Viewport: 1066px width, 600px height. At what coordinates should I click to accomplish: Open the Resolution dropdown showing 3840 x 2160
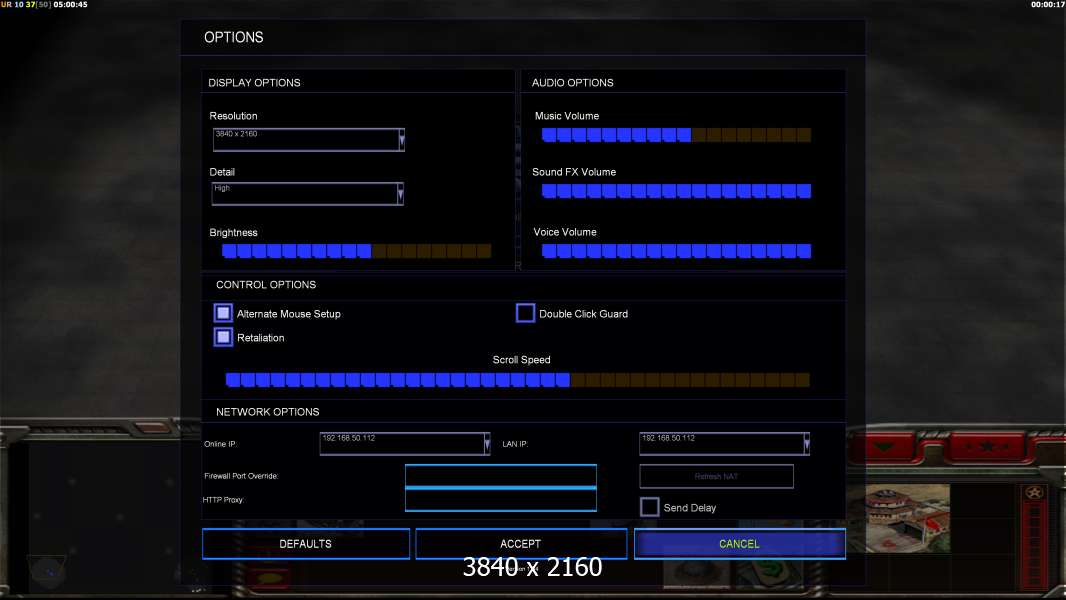point(309,139)
